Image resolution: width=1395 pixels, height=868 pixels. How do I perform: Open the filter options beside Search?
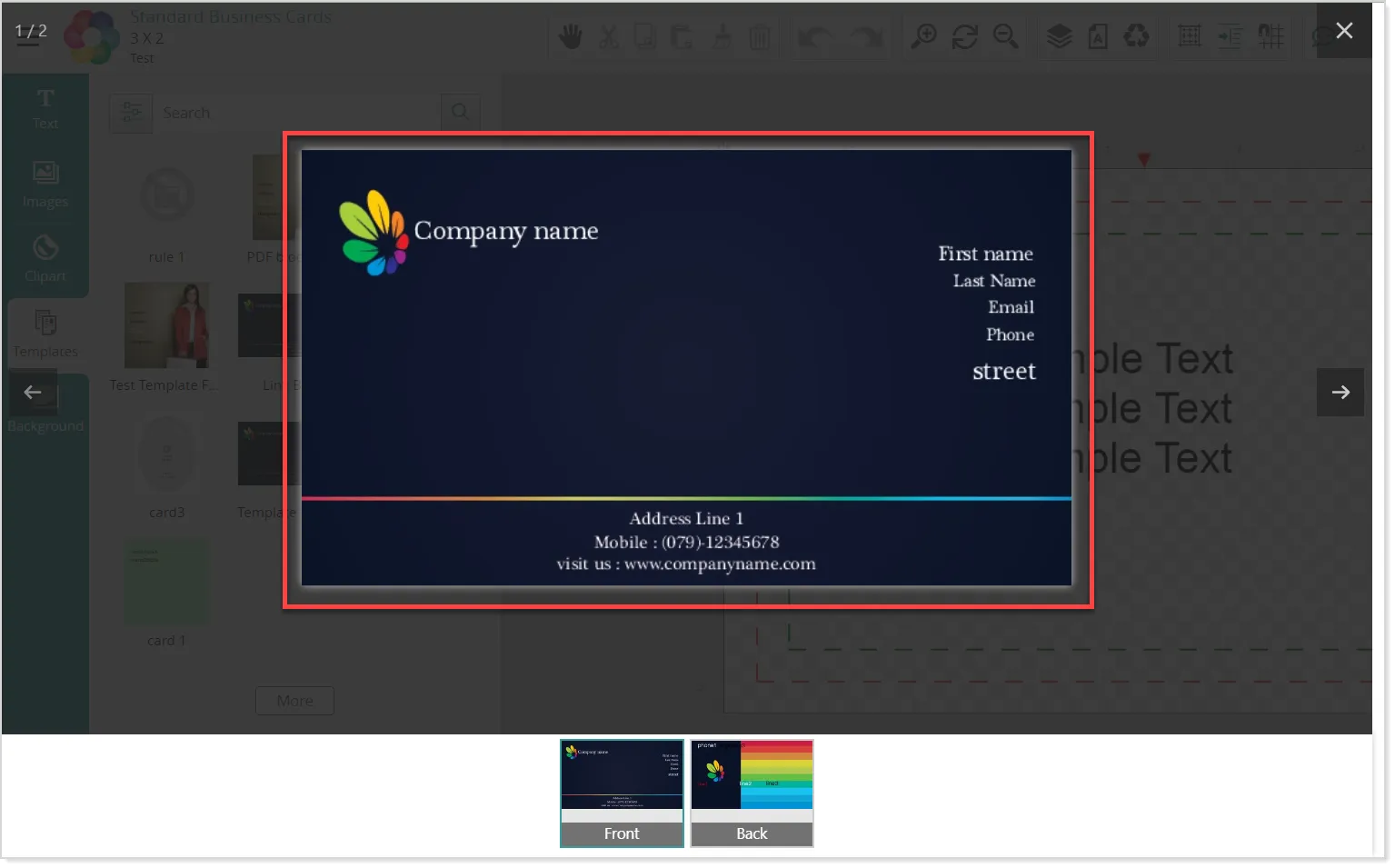pyautogui.click(x=132, y=113)
